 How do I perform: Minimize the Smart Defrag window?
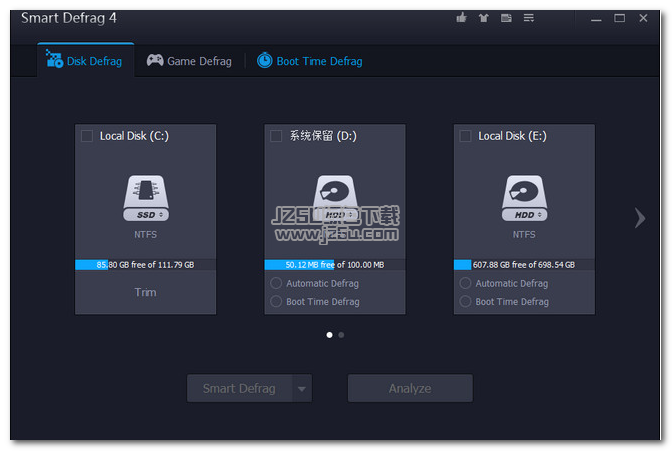pos(596,18)
